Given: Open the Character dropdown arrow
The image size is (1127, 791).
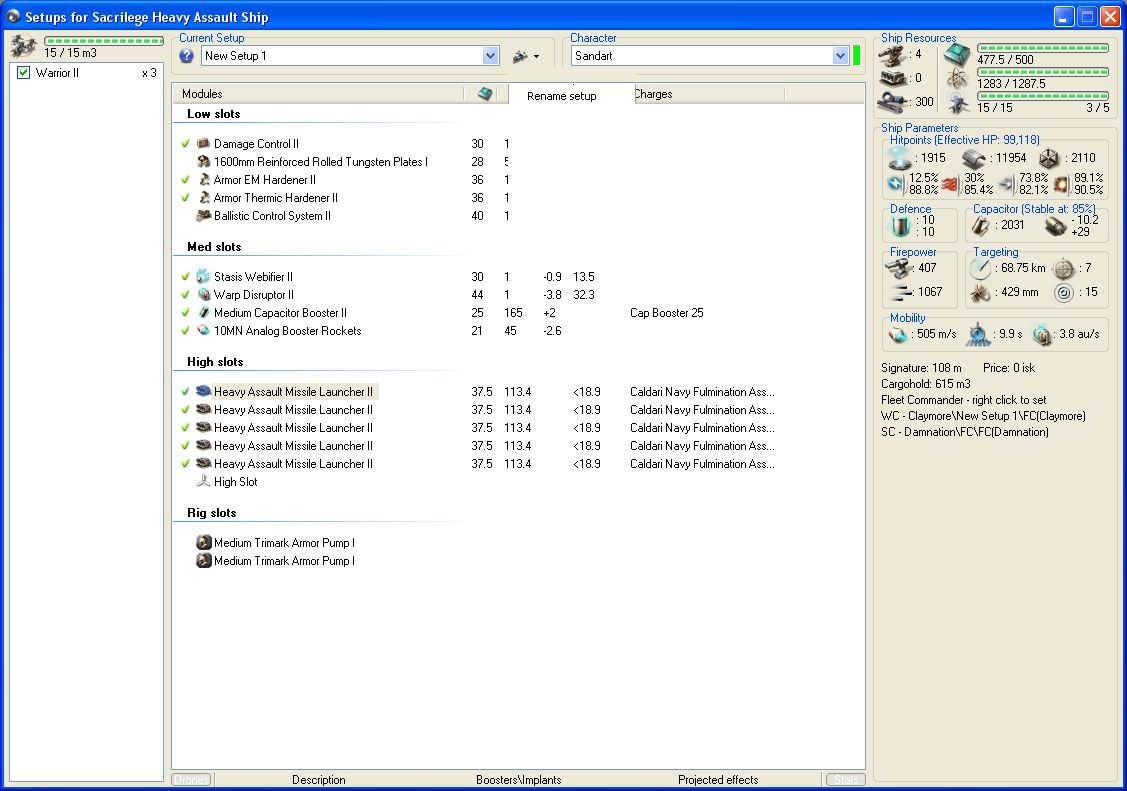Looking at the screenshot, I should [840, 55].
